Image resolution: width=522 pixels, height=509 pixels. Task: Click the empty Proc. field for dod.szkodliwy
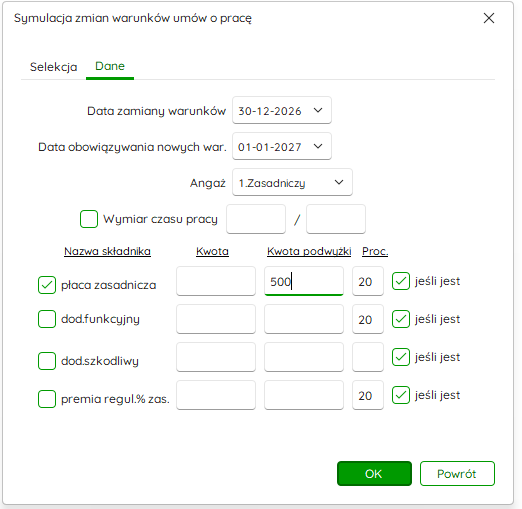(368, 357)
